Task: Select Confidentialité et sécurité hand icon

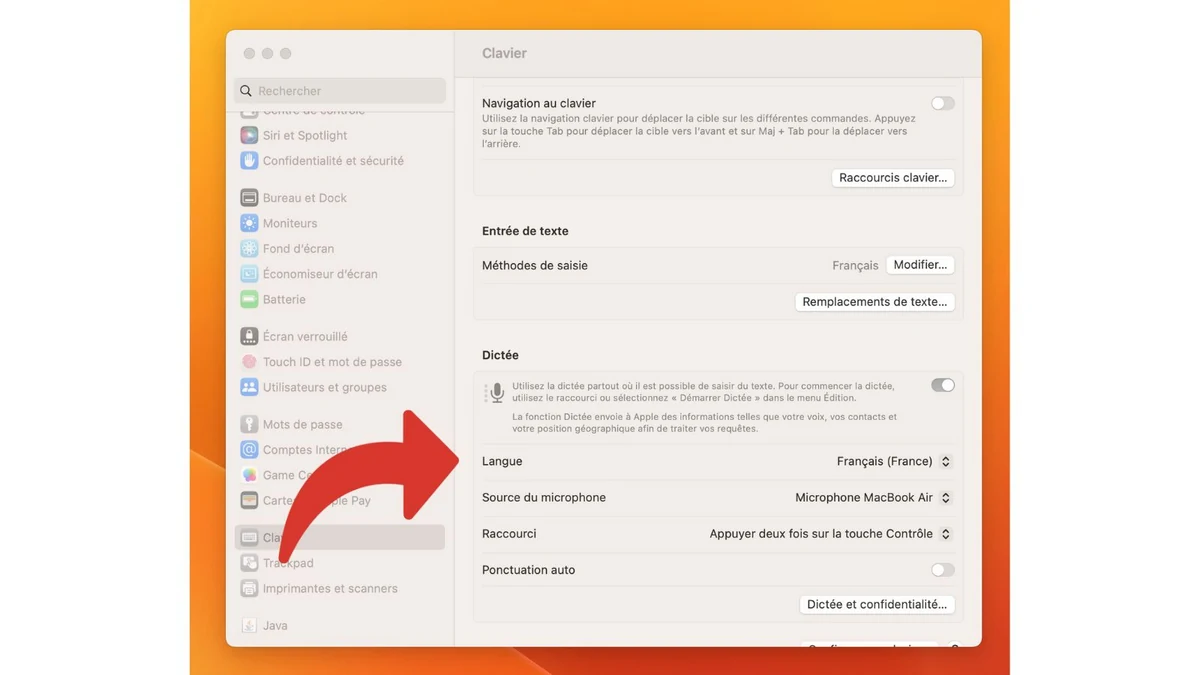Action: 249,160
